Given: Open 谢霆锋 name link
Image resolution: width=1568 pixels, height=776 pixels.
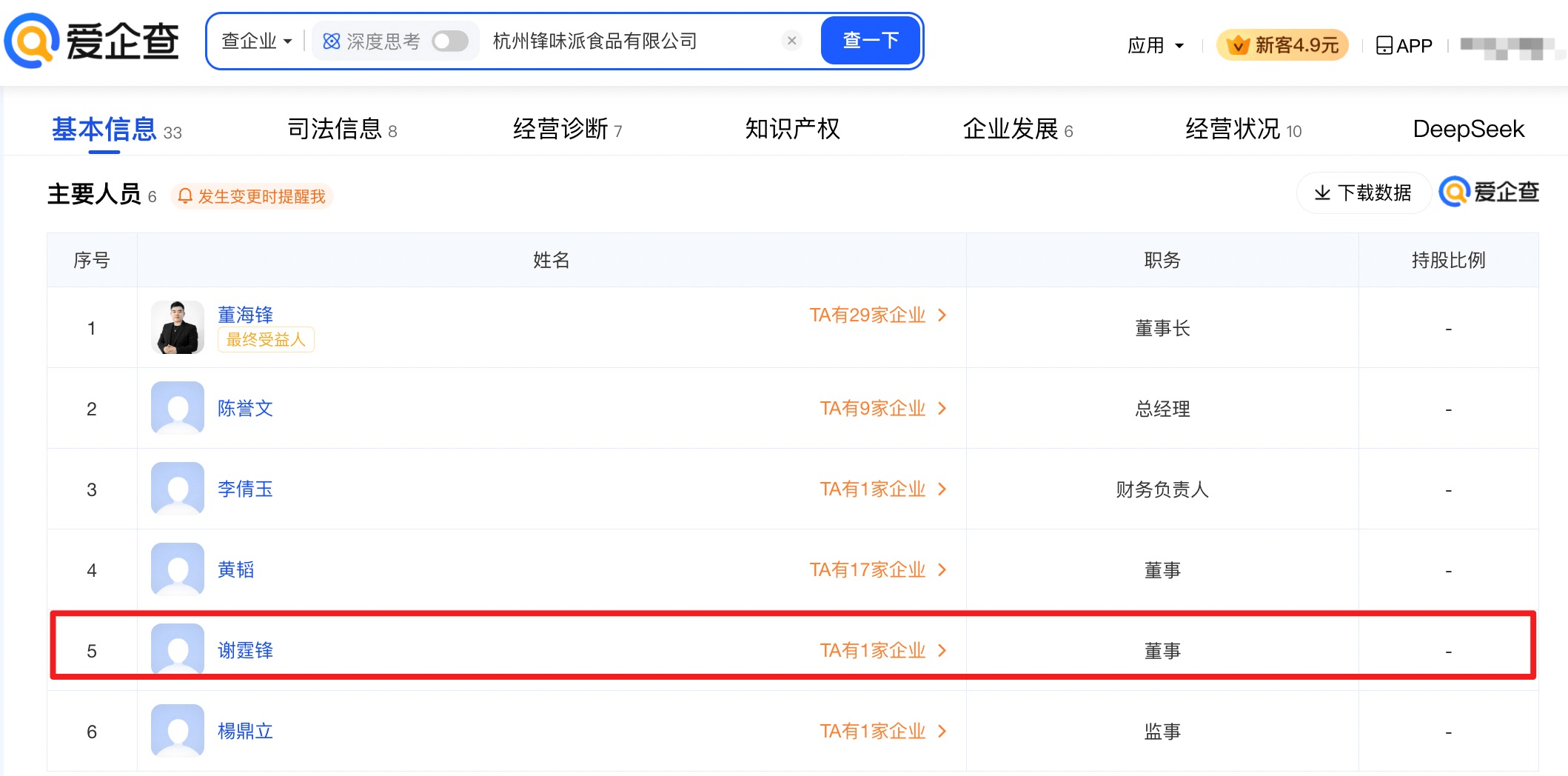Looking at the screenshot, I should (x=245, y=650).
